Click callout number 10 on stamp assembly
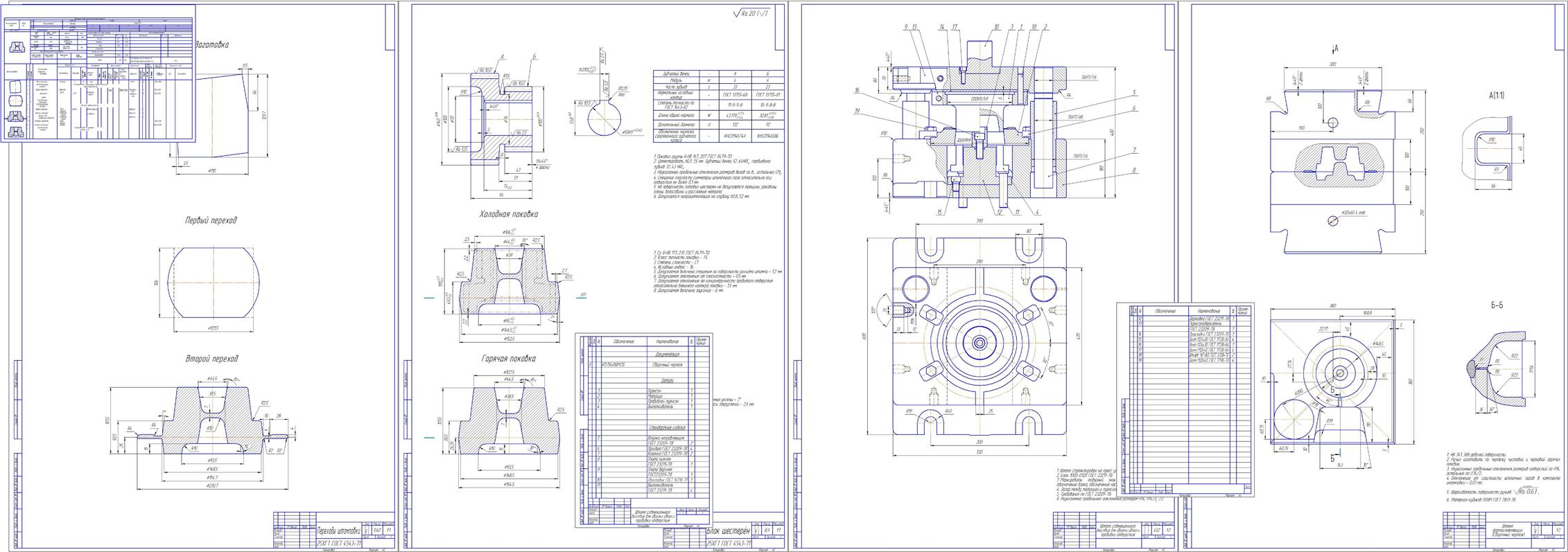Image resolution: width=1568 pixels, height=552 pixels. click(997, 27)
